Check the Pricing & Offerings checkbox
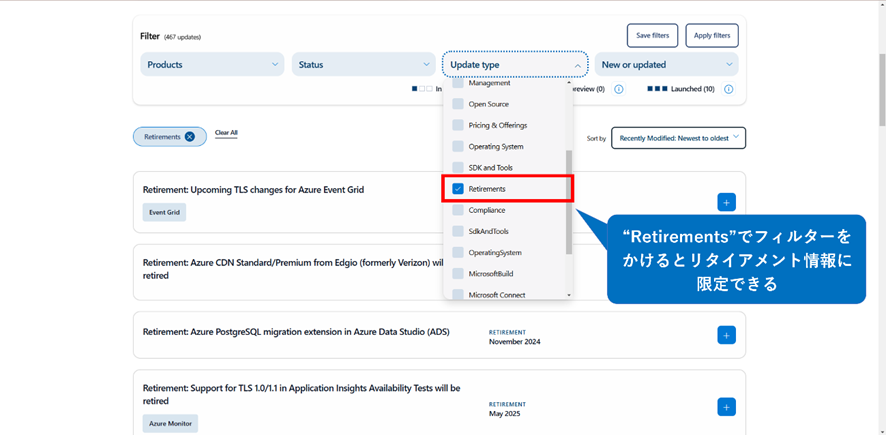This screenshot has height=435, width=886. 458,125
